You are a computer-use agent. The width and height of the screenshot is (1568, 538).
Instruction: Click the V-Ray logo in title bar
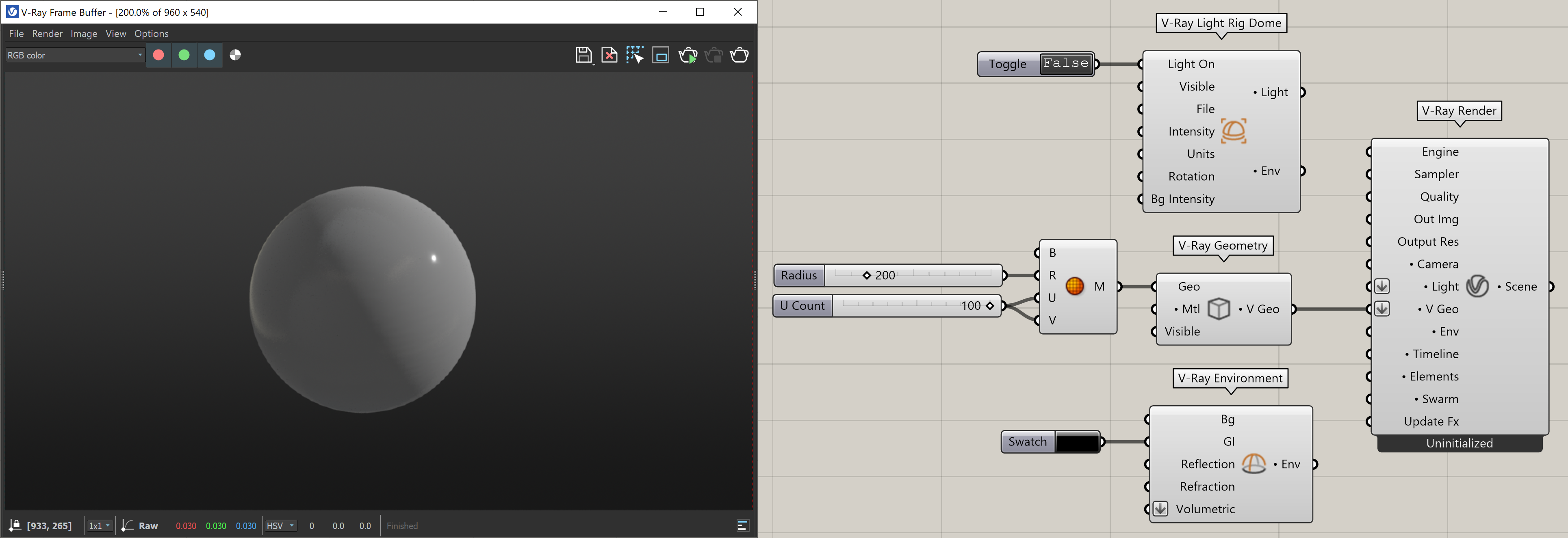(x=11, y=12)
